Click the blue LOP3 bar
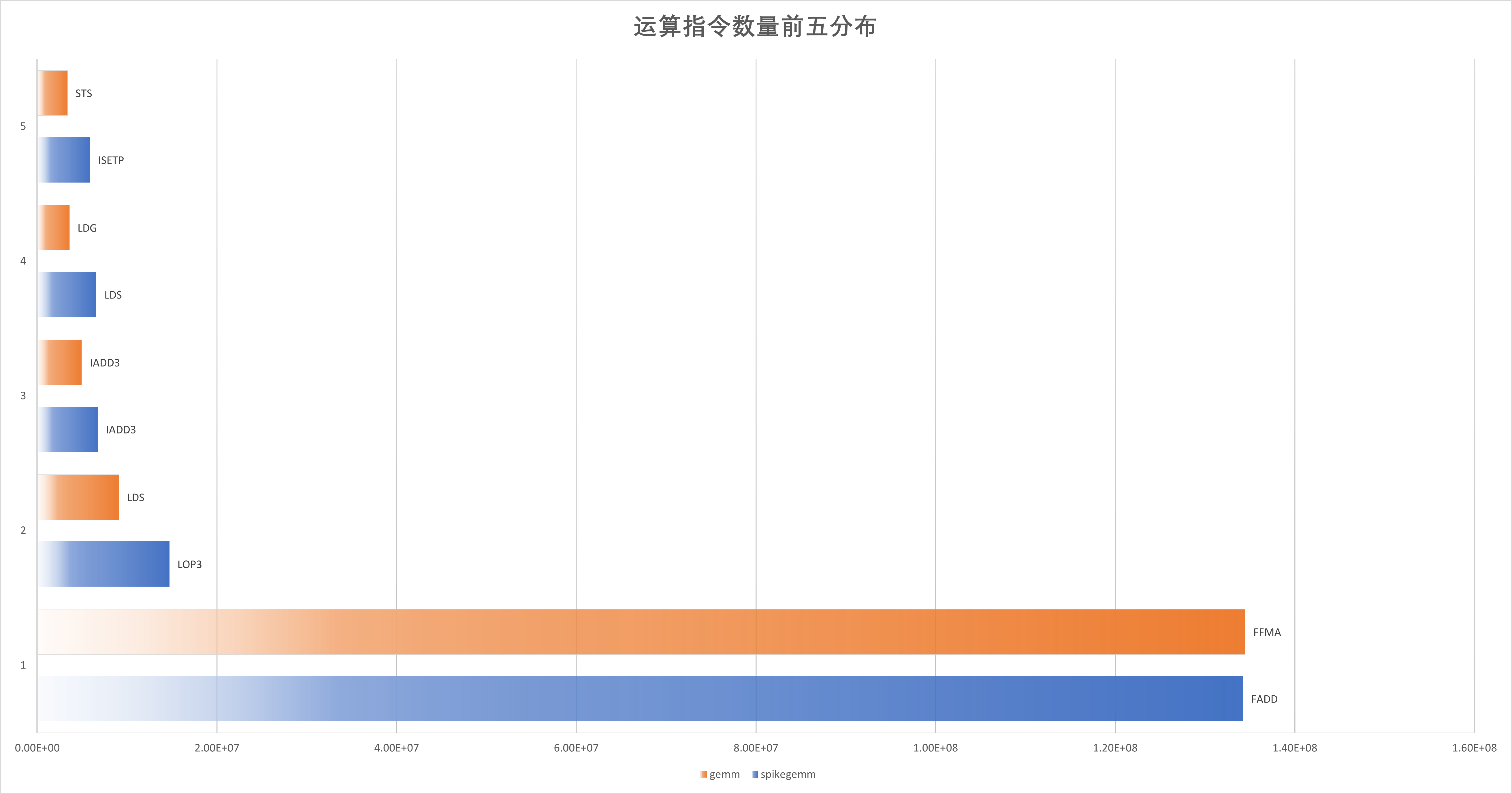This screenshot has width=1512, height=794. [x=104, y=564]
